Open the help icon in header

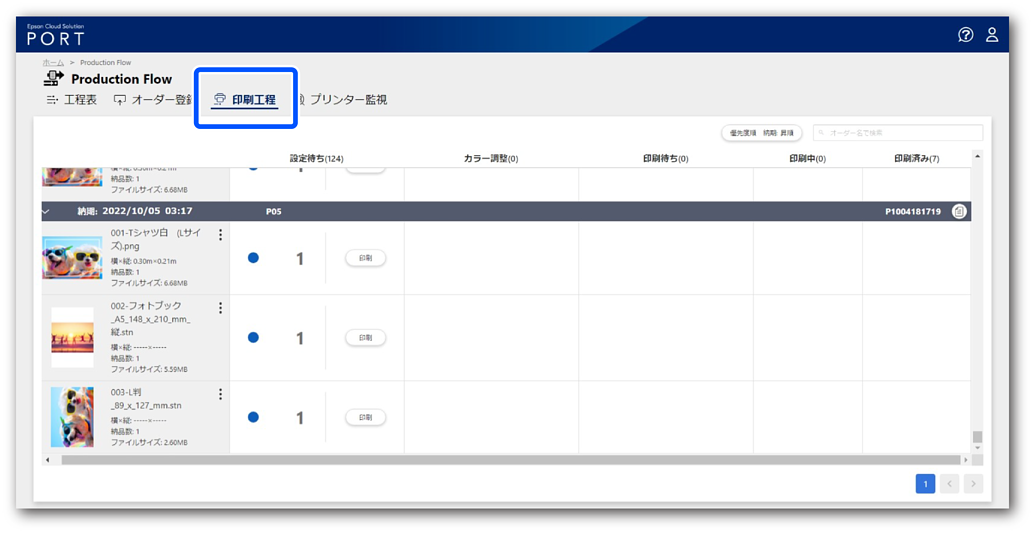coord(965,35)
